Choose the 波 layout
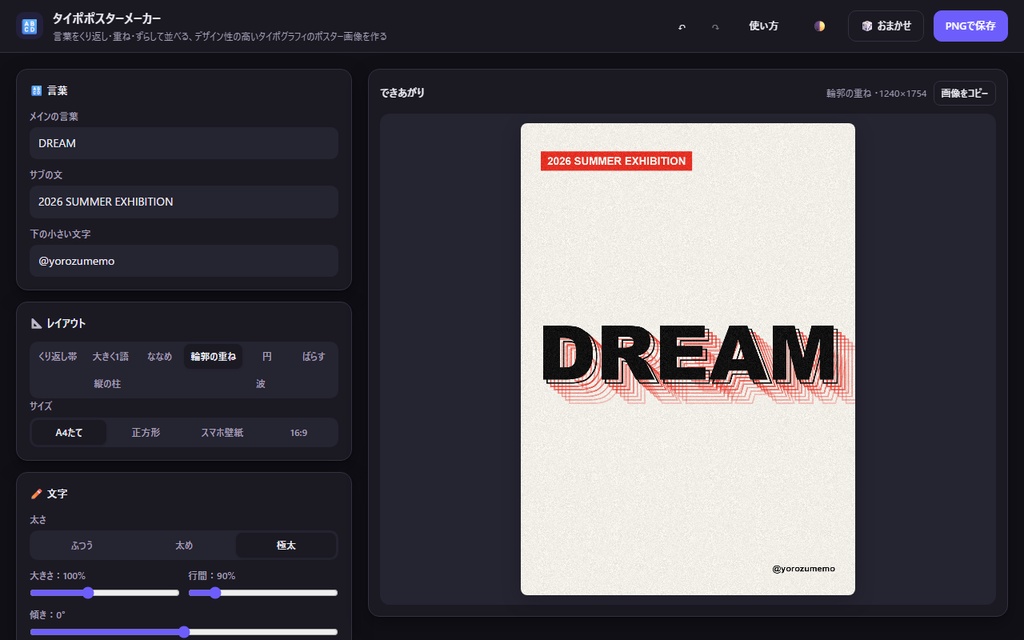The width and height of the screenshot is (1024, 640). click(x=261, y=384)
